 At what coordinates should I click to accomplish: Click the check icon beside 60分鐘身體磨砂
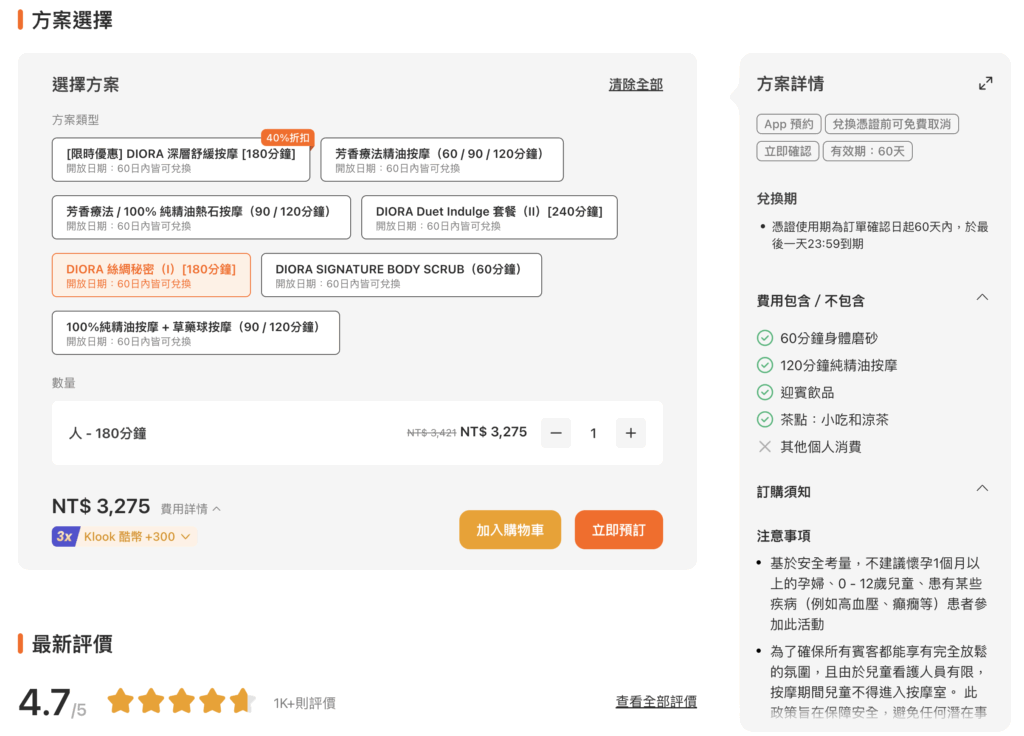[765, 338]
